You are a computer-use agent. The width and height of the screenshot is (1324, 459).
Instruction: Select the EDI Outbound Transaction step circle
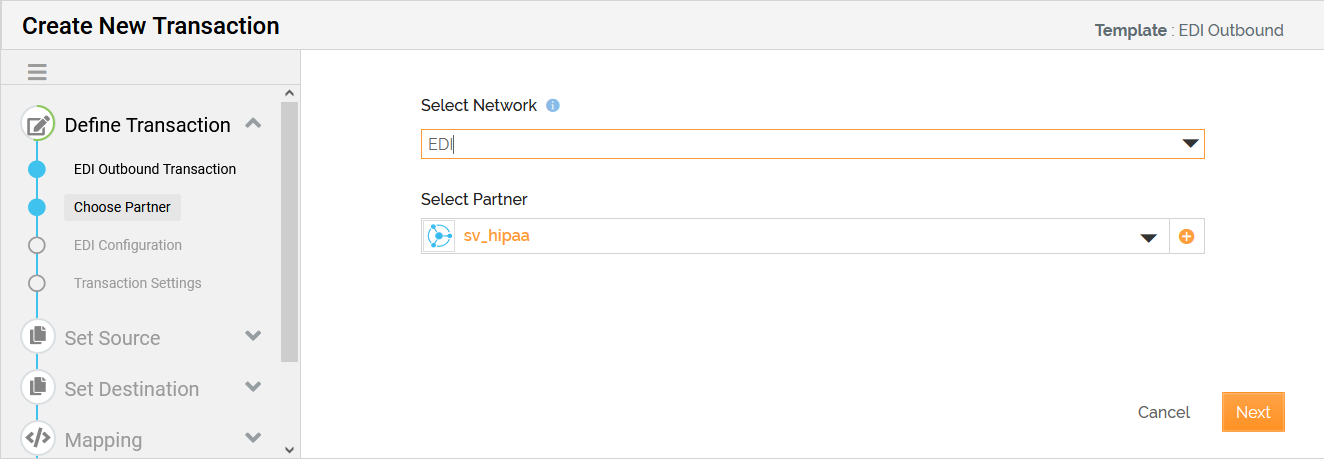pos(37,169)
